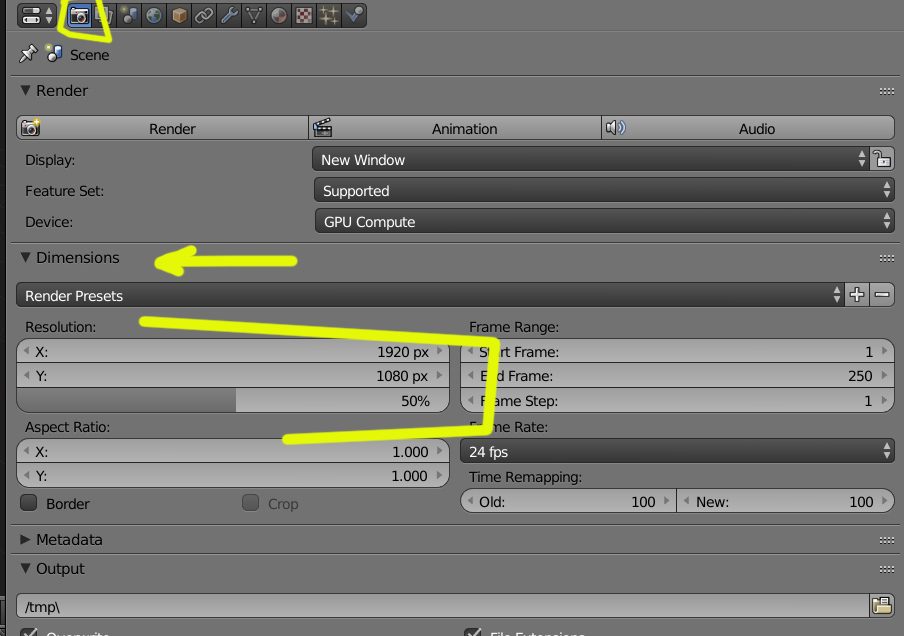The height and width of the screenshot is (636, 904).
Task: Click the Output panel drag grip
Action: [x=887, y=569]
